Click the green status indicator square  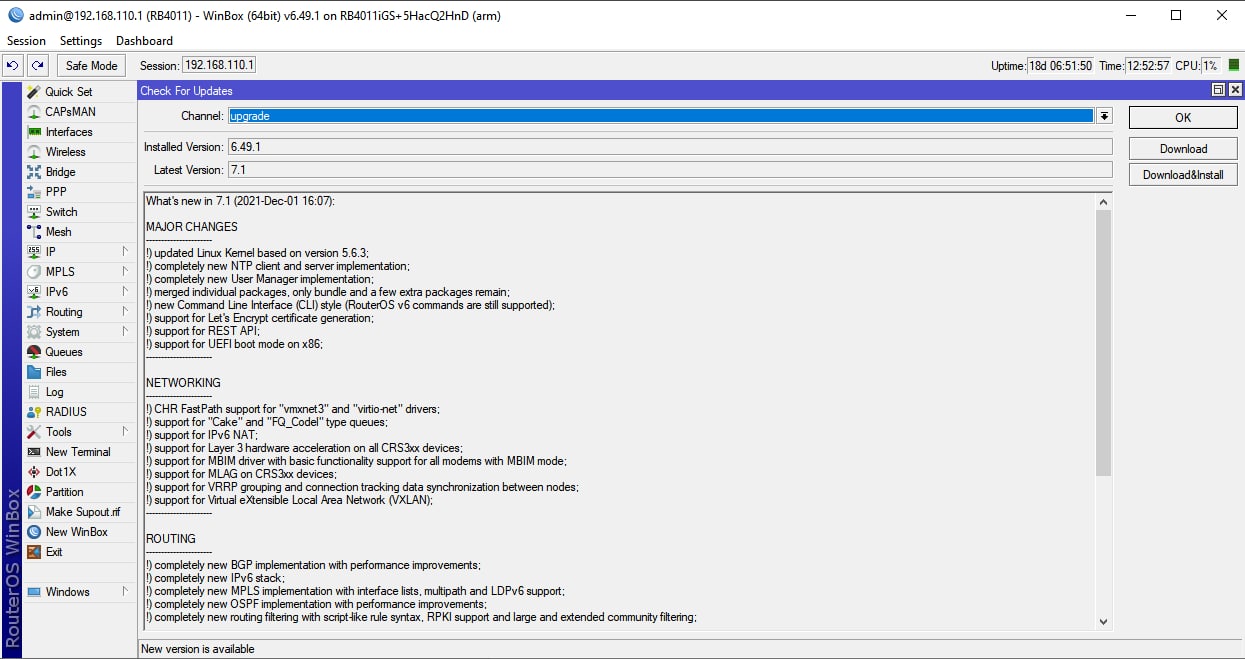[x=1233, y=65]
